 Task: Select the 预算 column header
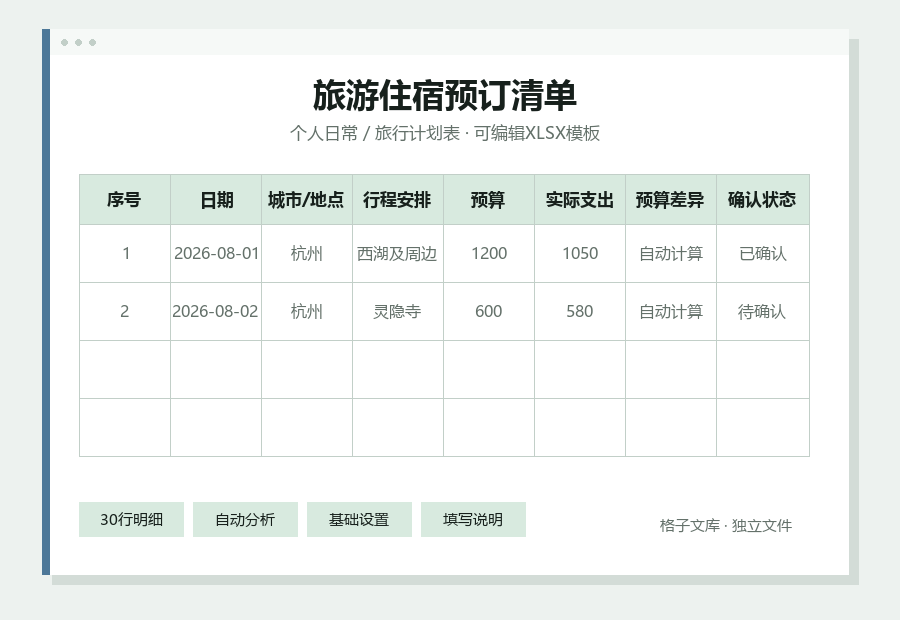tap(488, 200)
